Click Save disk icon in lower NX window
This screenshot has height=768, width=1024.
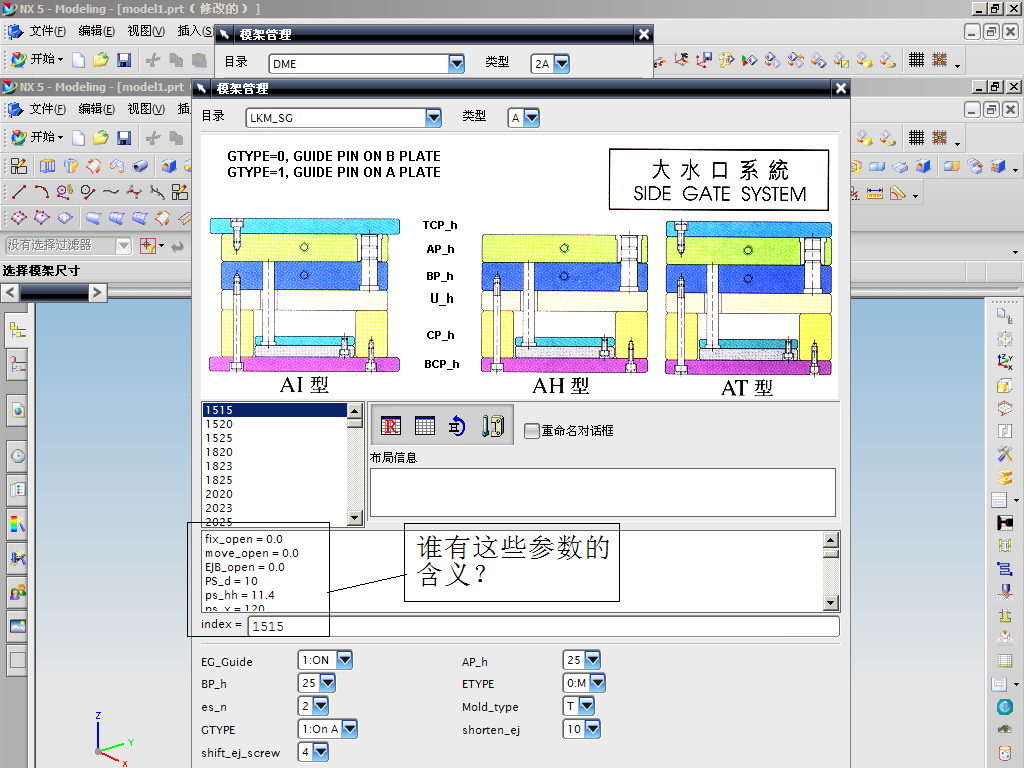pos(124,138)
